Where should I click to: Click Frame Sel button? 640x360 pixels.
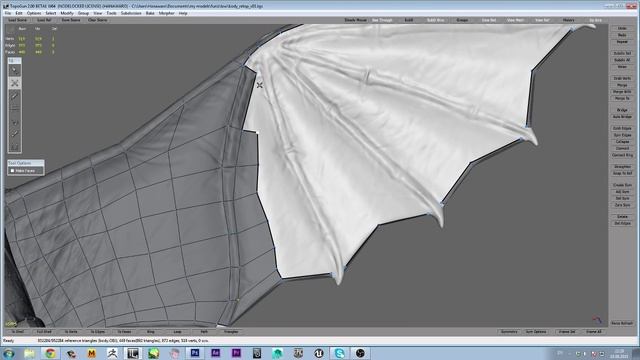[567, 332]
